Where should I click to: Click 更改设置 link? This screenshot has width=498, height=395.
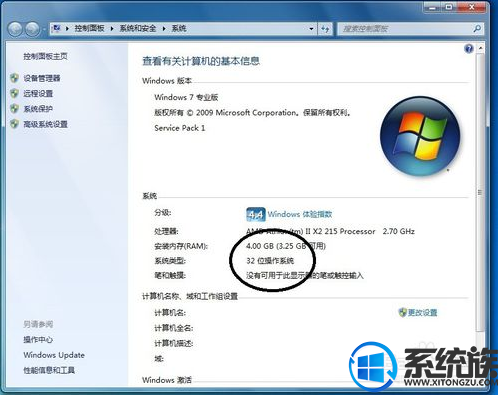point(422,313)
